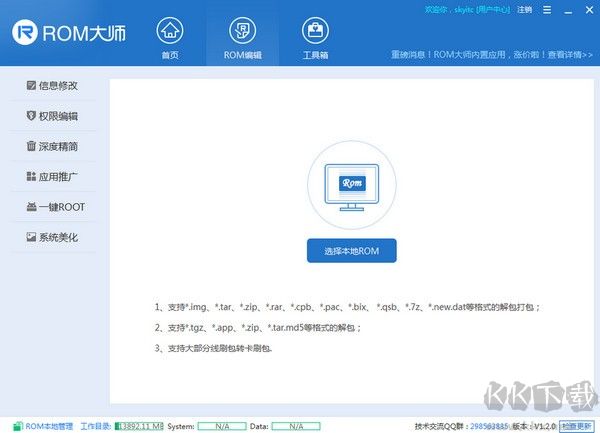Click the 检查更新 button
Screen dimensions: 600x433
point(576,426)
